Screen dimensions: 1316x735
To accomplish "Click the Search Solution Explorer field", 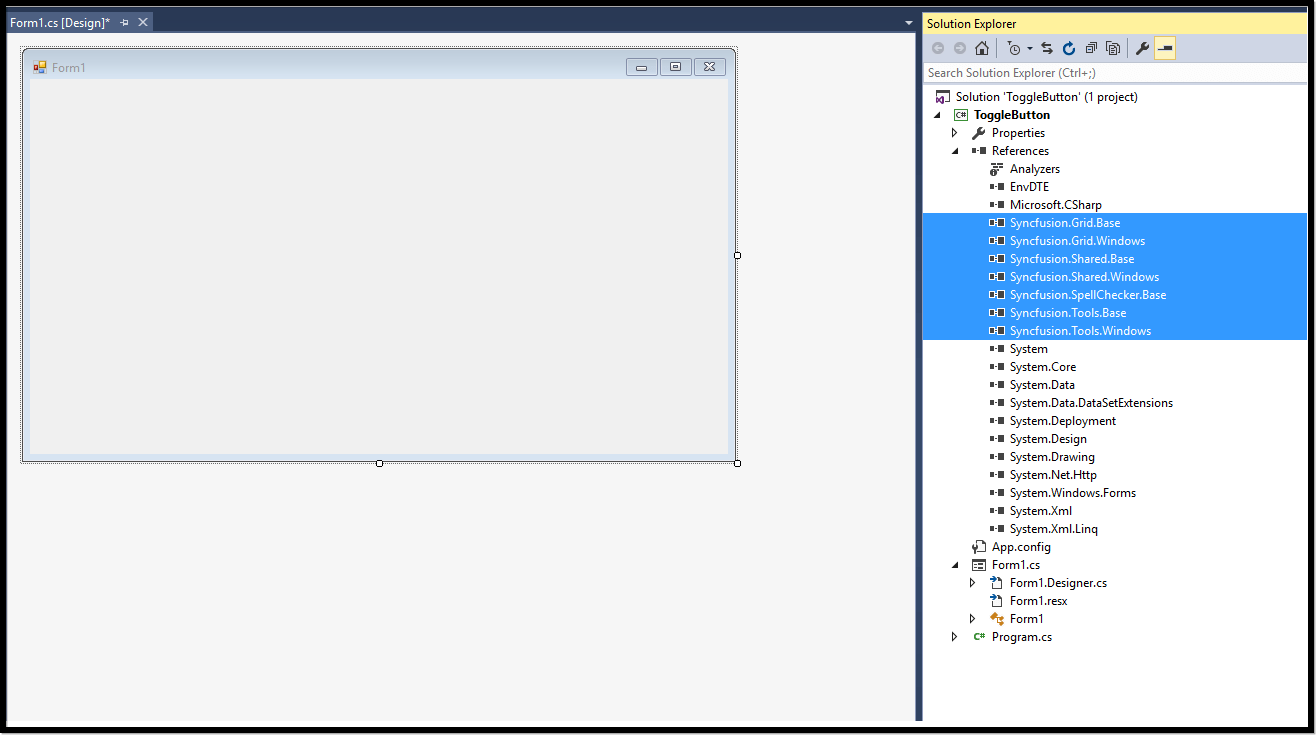I will (1100, 72).
